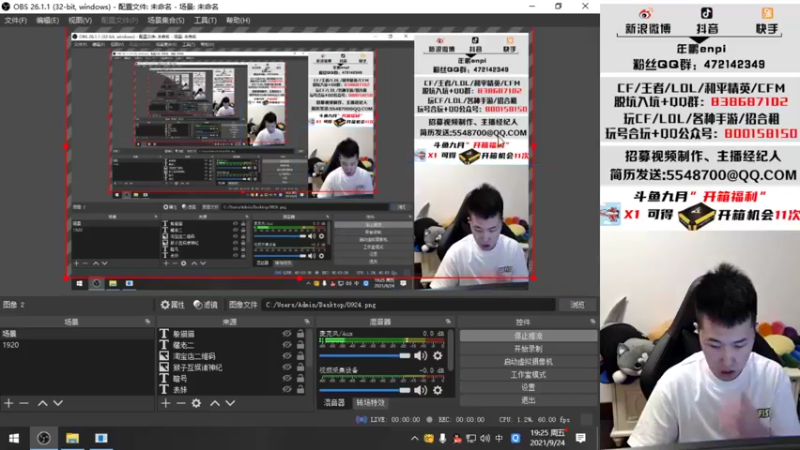Click 开始录制 to start recording
The height and width of the screenshot is (450, 800).
(x=528, y=349)
